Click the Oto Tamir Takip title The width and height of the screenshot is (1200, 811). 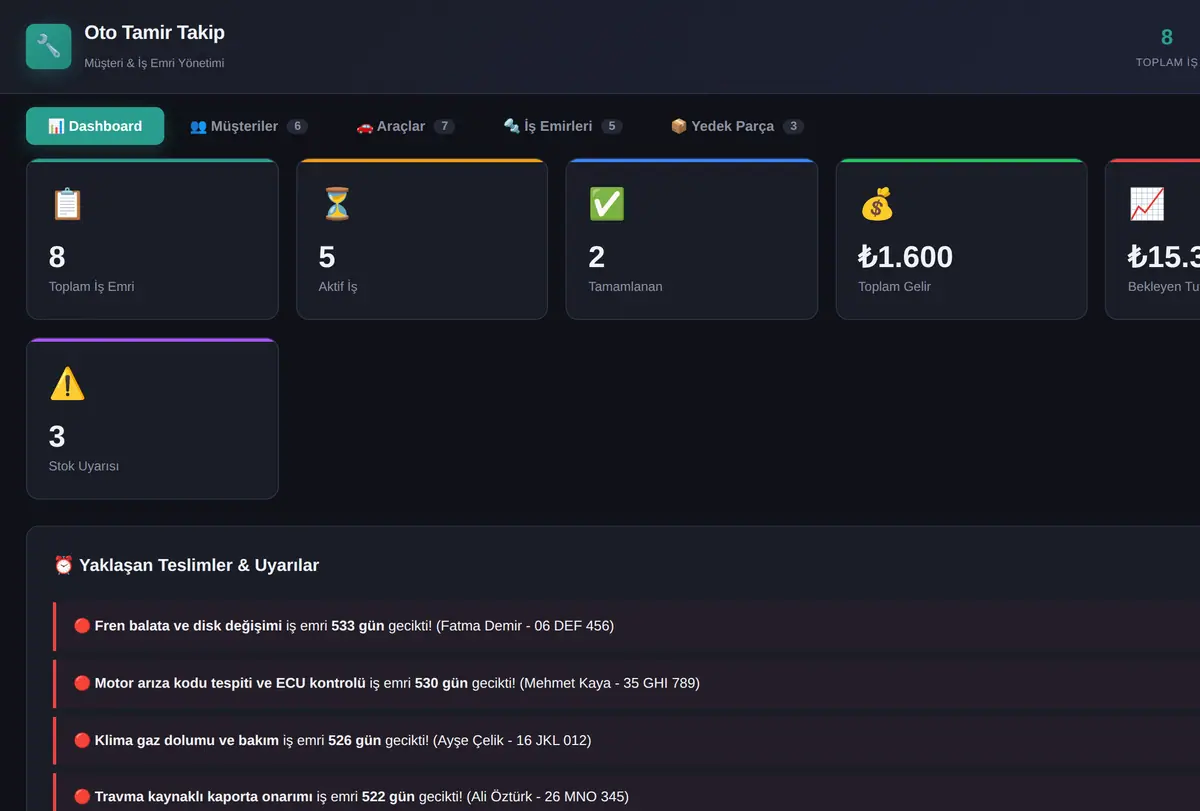pyautogui.click(x=154, y=33)
